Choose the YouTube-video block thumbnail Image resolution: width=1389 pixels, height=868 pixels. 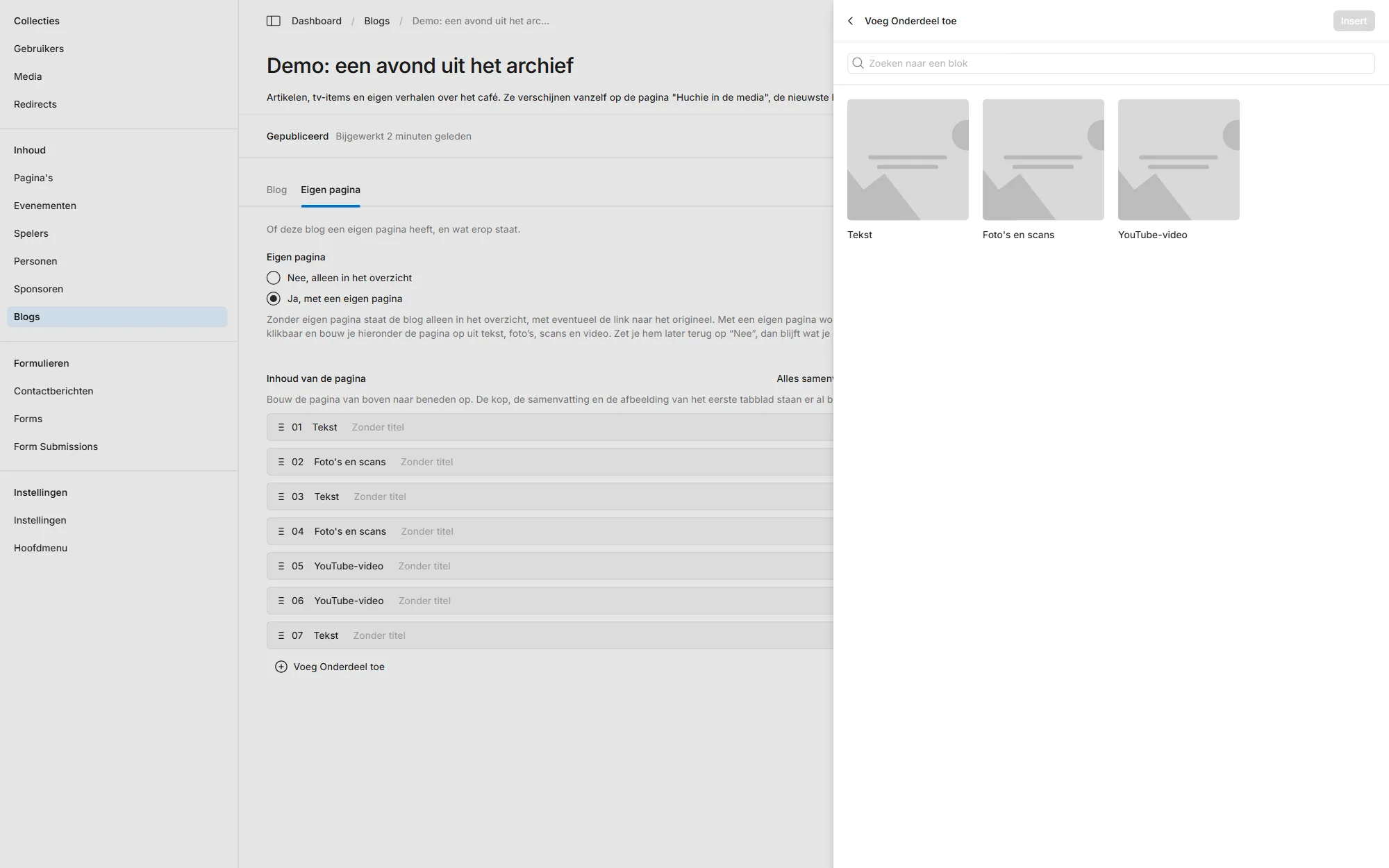(1179, 160)
